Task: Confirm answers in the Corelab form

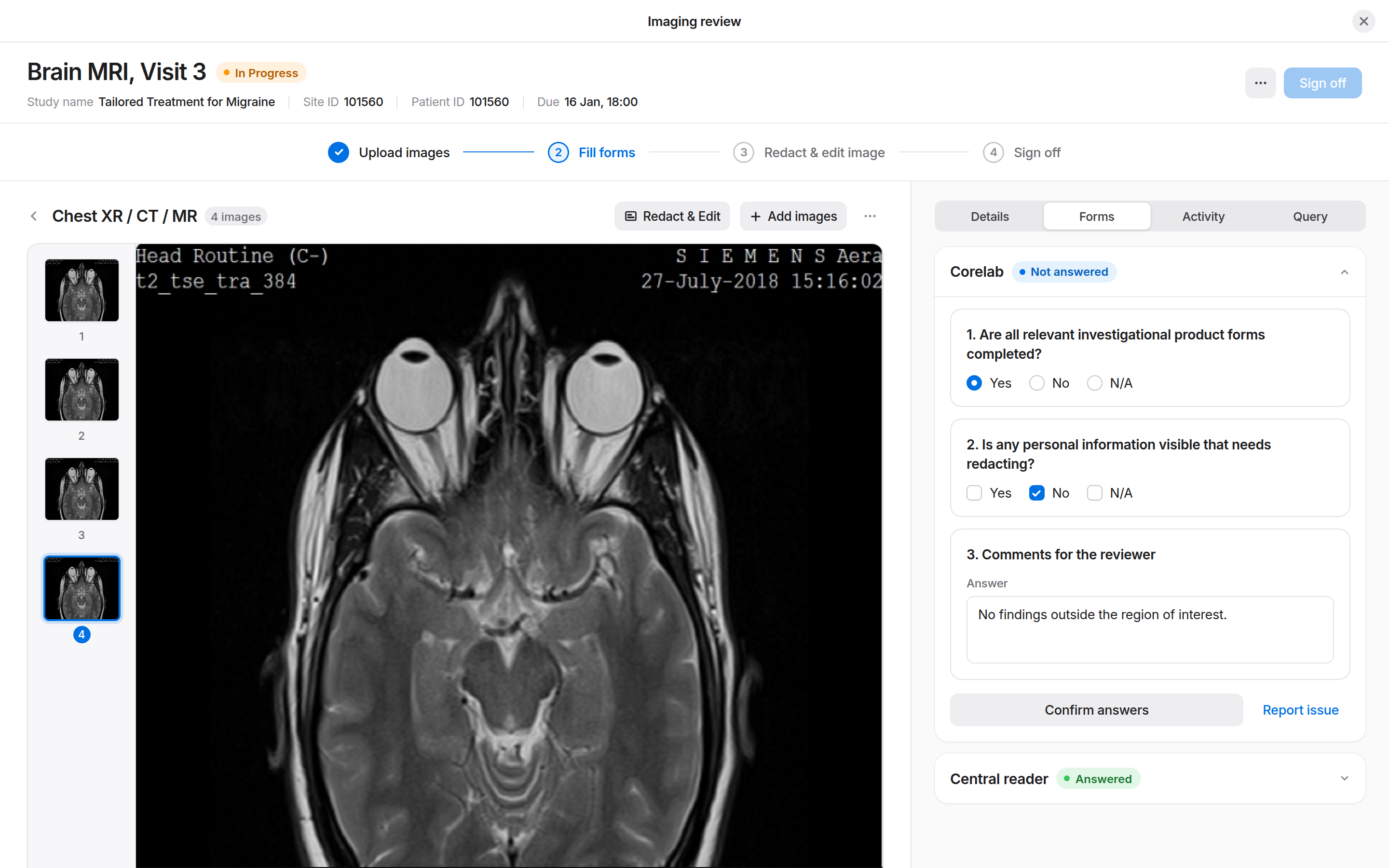Action: [x=1096, y=709]
